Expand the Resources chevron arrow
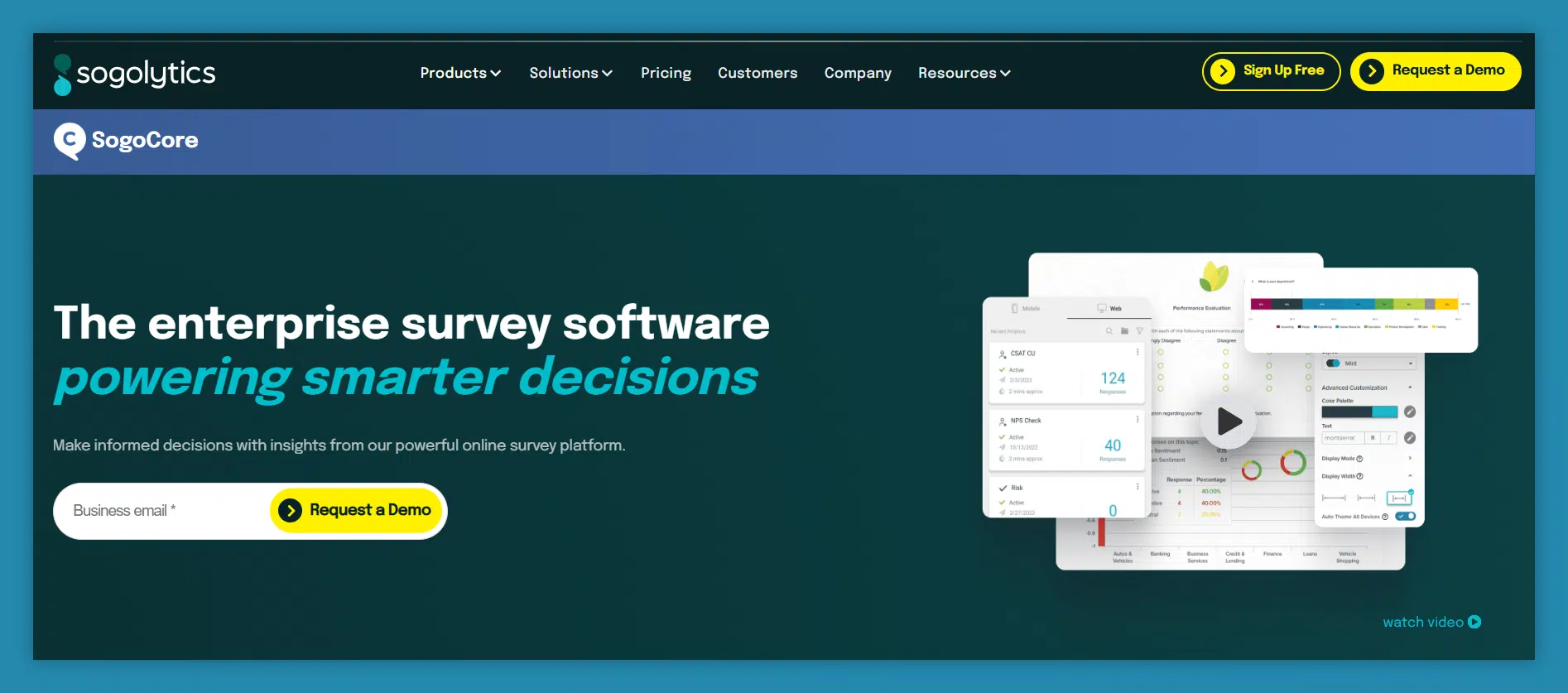This screenshot has height=693, width=1568. [x=1005, y=74]
